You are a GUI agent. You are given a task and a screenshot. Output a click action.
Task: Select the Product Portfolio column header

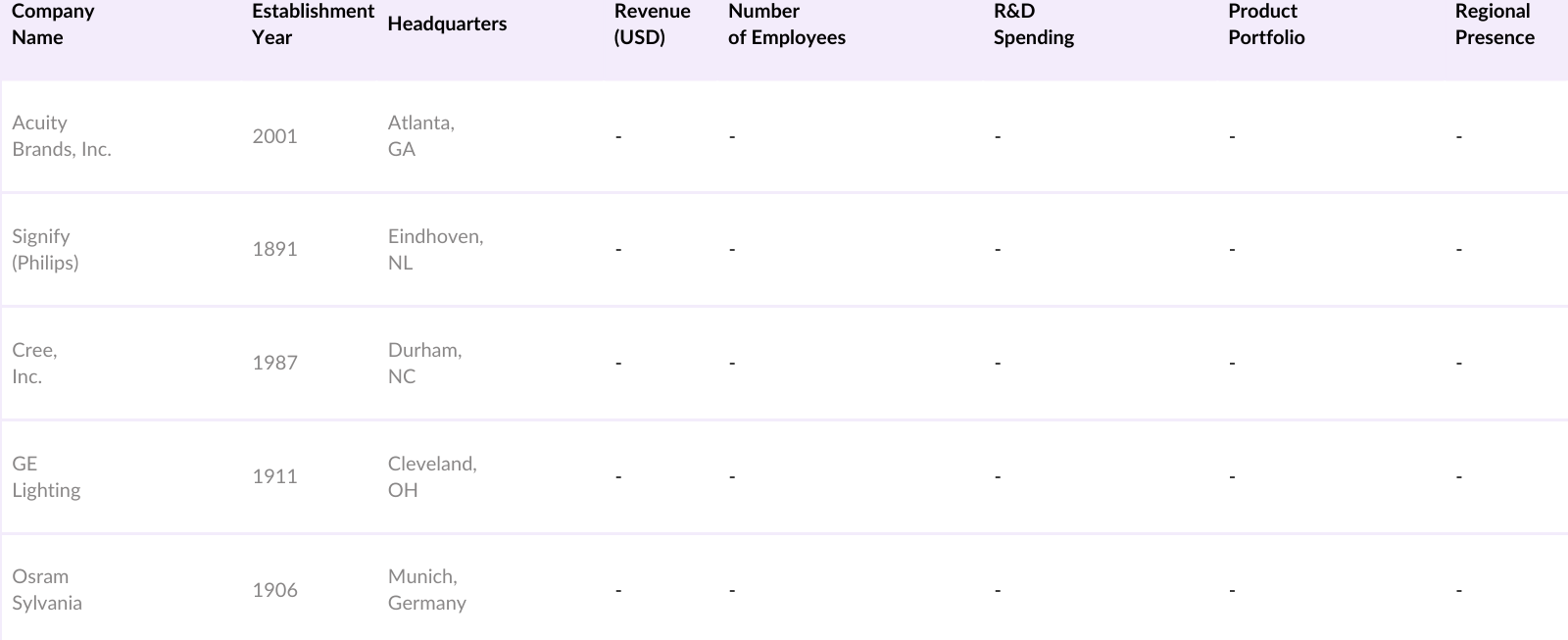(1266, 25)
